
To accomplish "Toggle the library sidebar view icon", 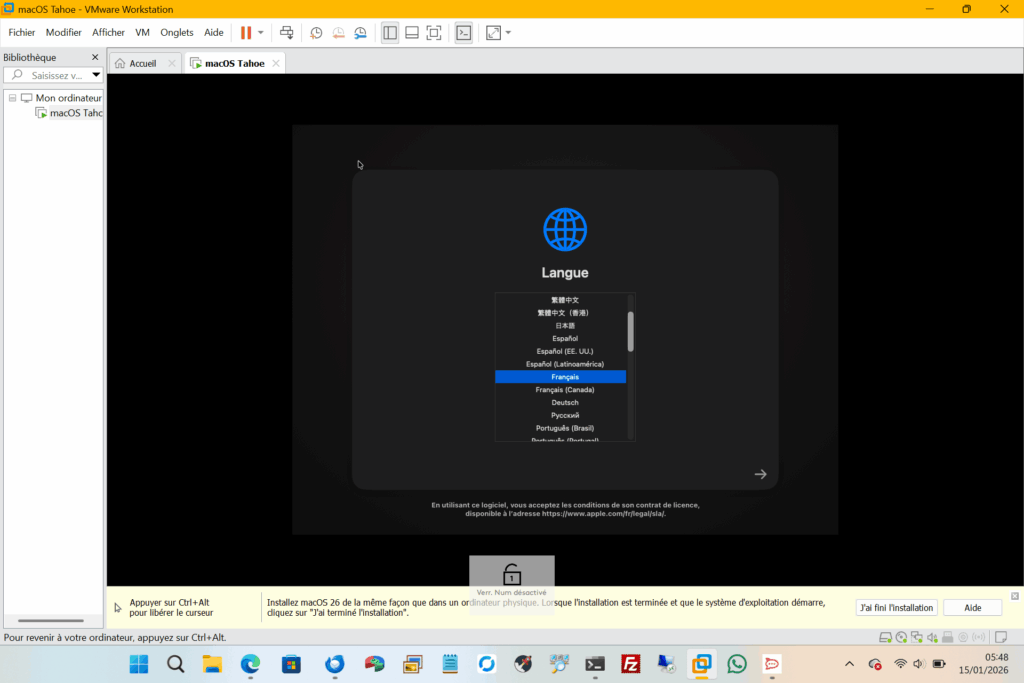I will coord(390,32).
